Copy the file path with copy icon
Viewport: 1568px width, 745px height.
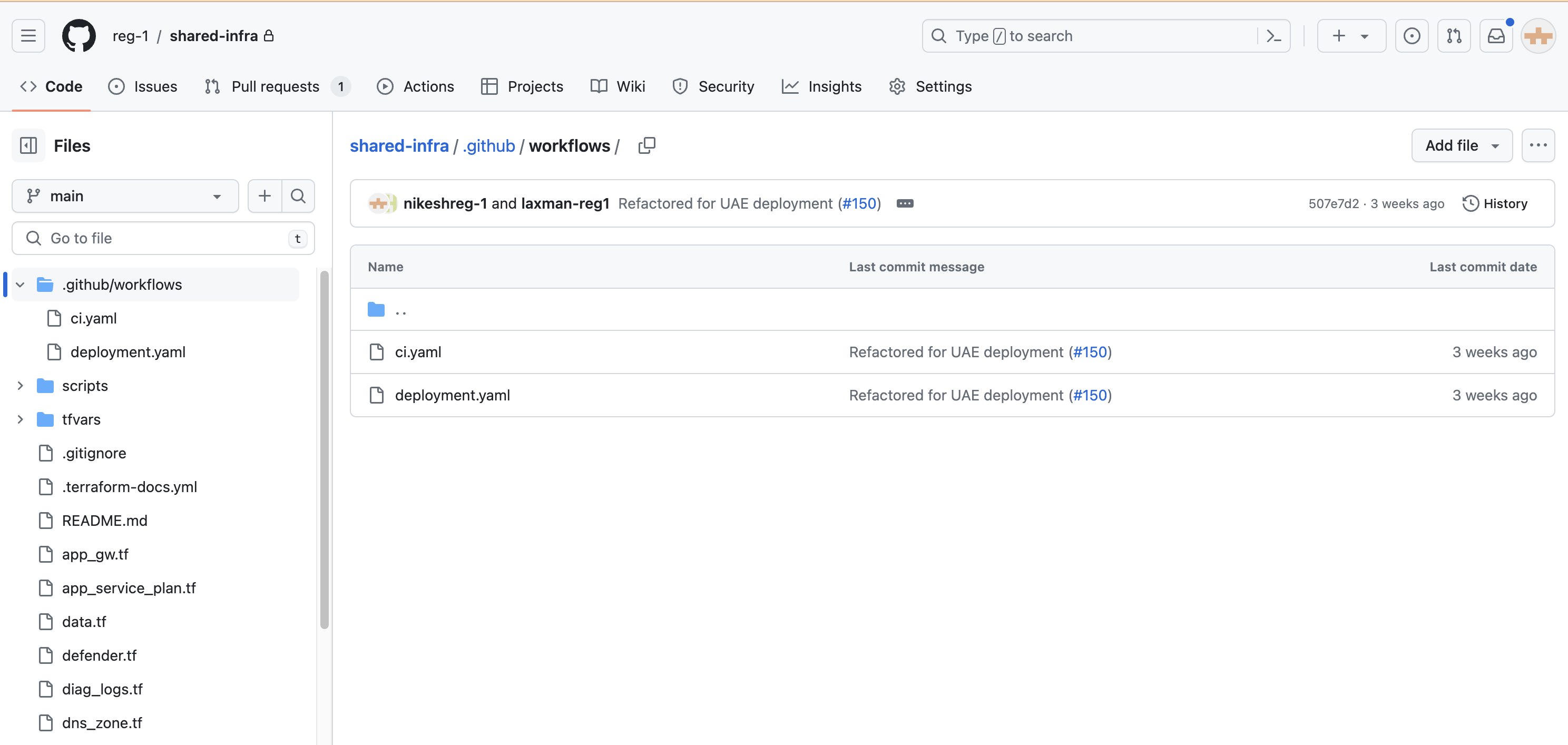646,145
